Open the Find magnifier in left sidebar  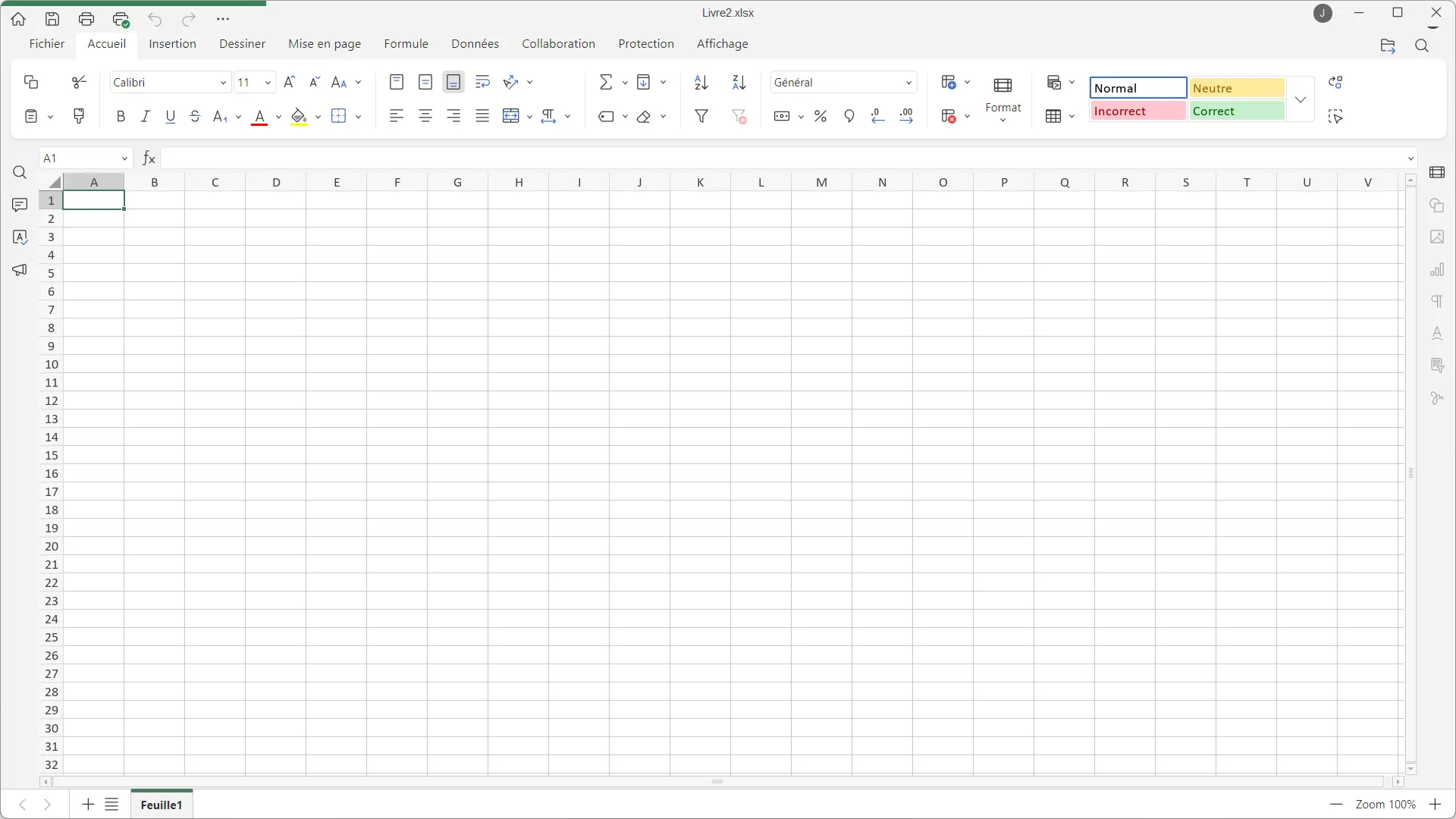click(20, 173)
